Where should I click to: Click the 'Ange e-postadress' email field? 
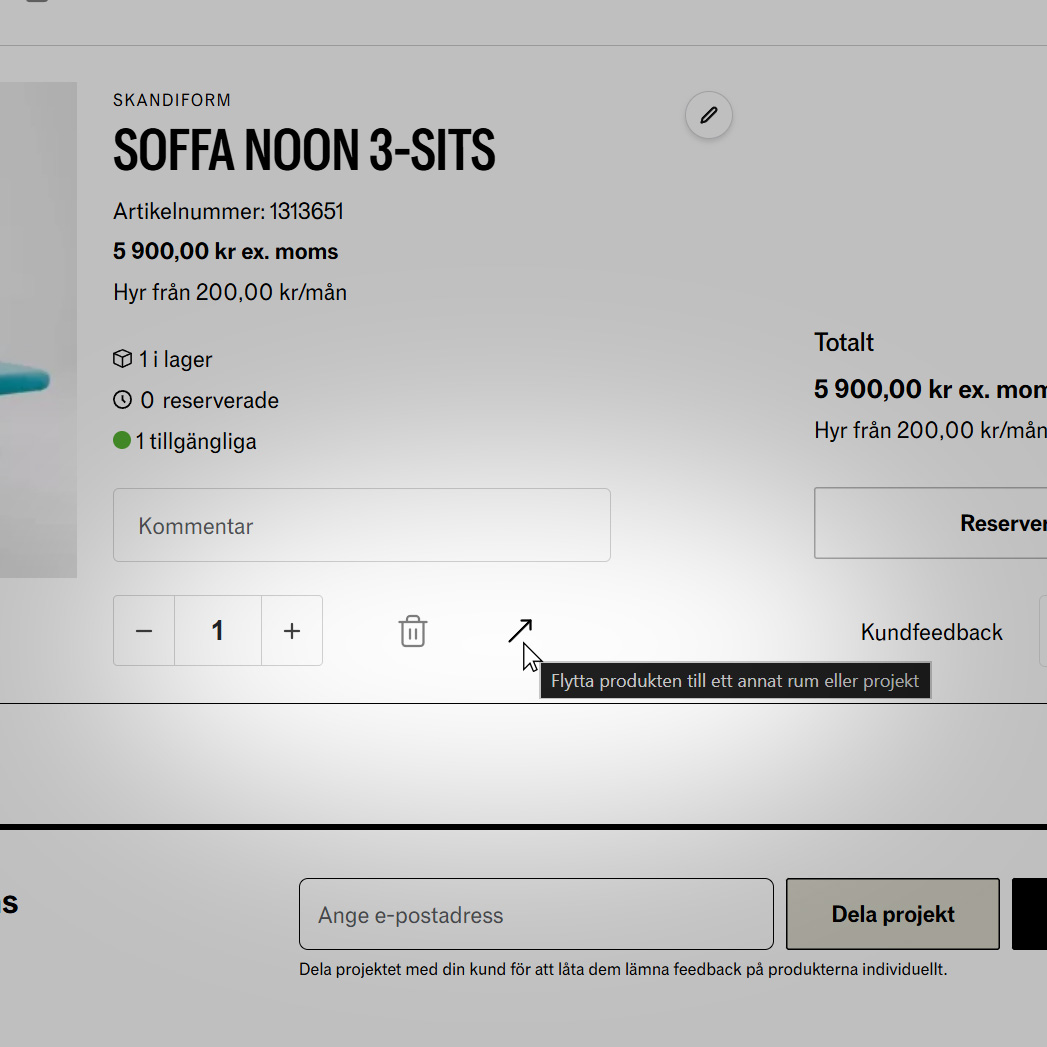pyautogui.click(x=536, y=914)
